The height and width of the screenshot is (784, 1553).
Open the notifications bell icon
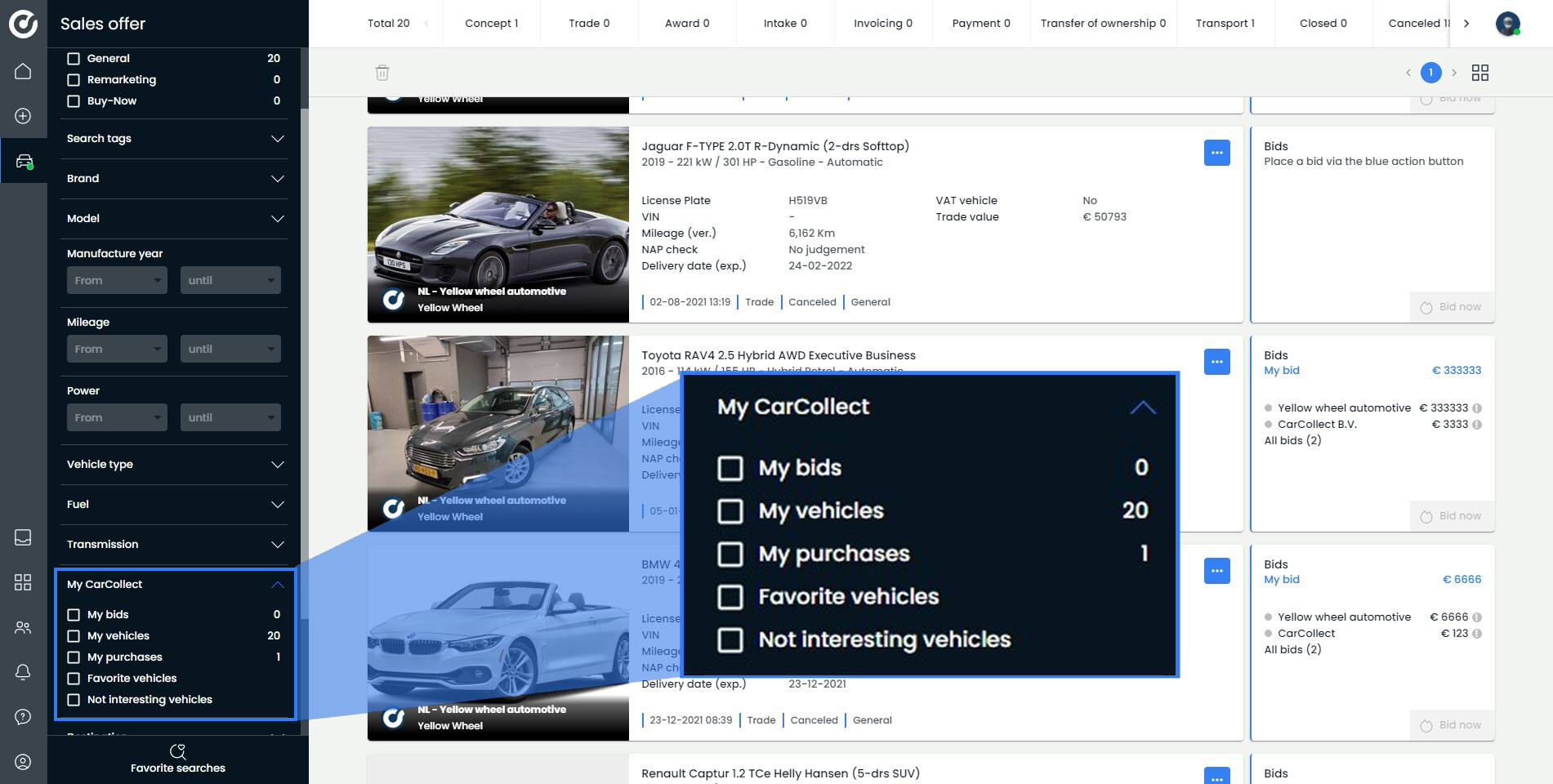(x=23, y=671)
